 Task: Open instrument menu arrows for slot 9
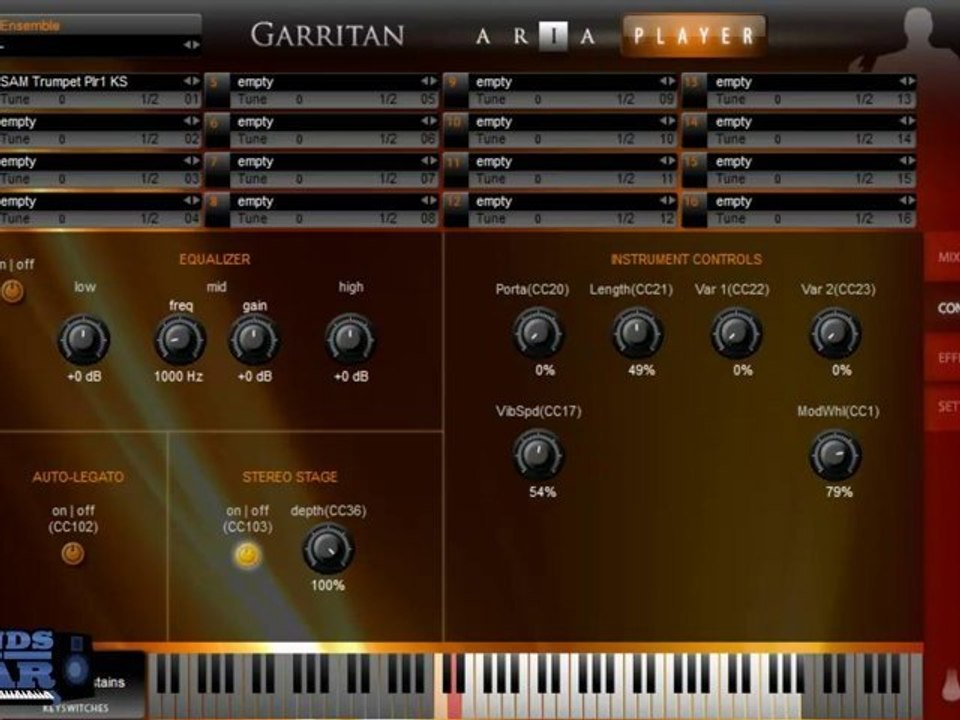coord(667,81)
